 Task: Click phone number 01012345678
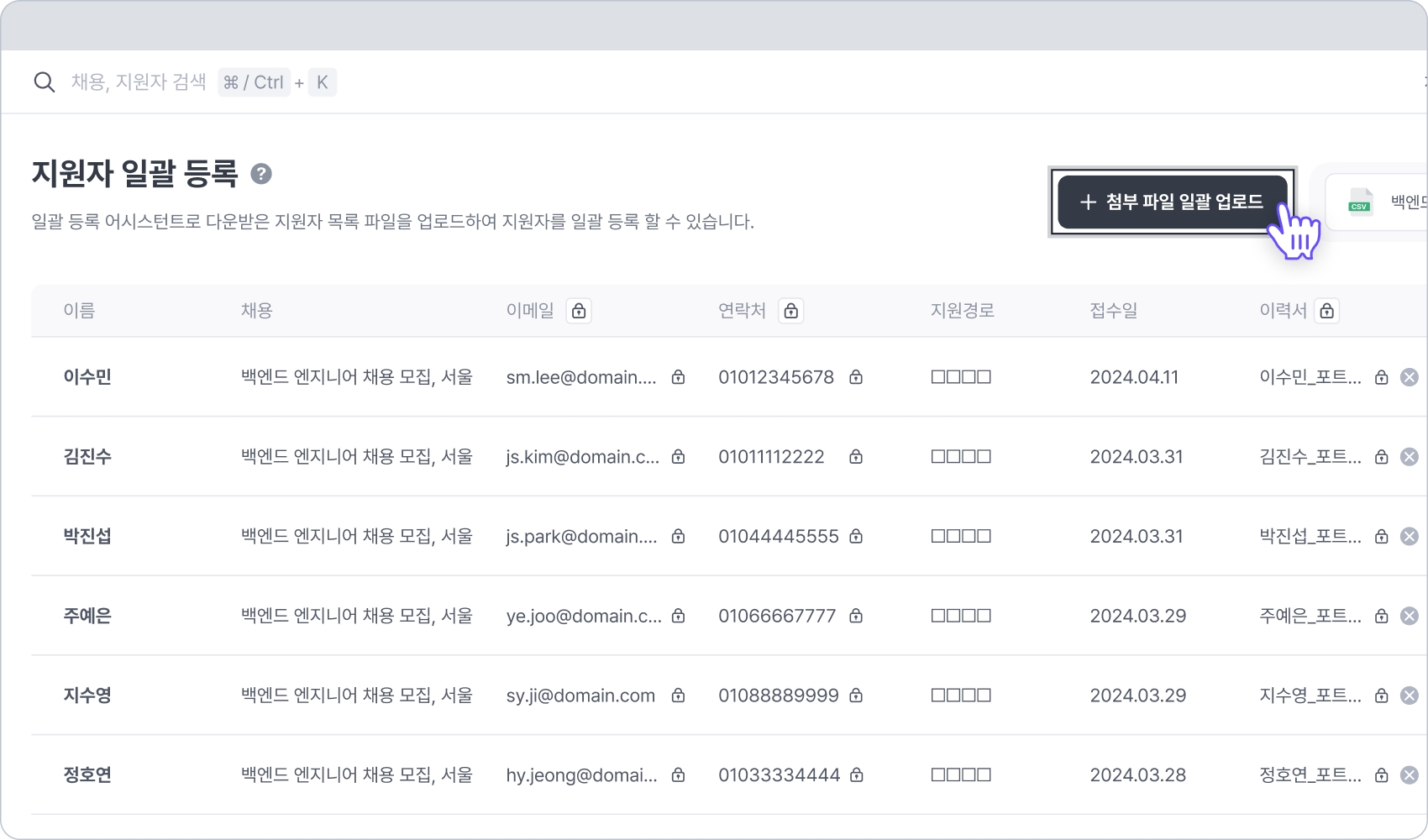click(776, 377)
